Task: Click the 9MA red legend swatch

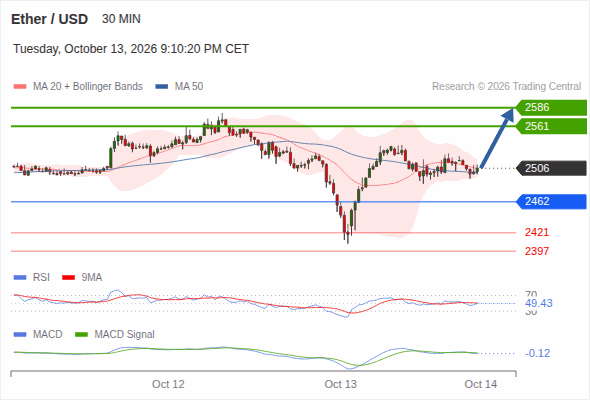Action: tap(68, 278)
